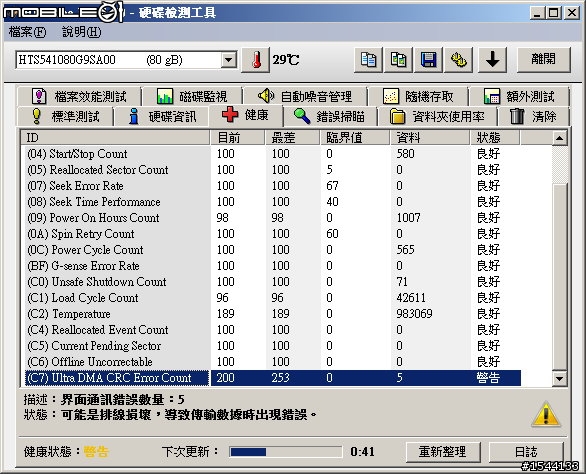Click the copy screenshot toolbar icon
This screenshot has height=474, width=586.
(x=398, y=60)
